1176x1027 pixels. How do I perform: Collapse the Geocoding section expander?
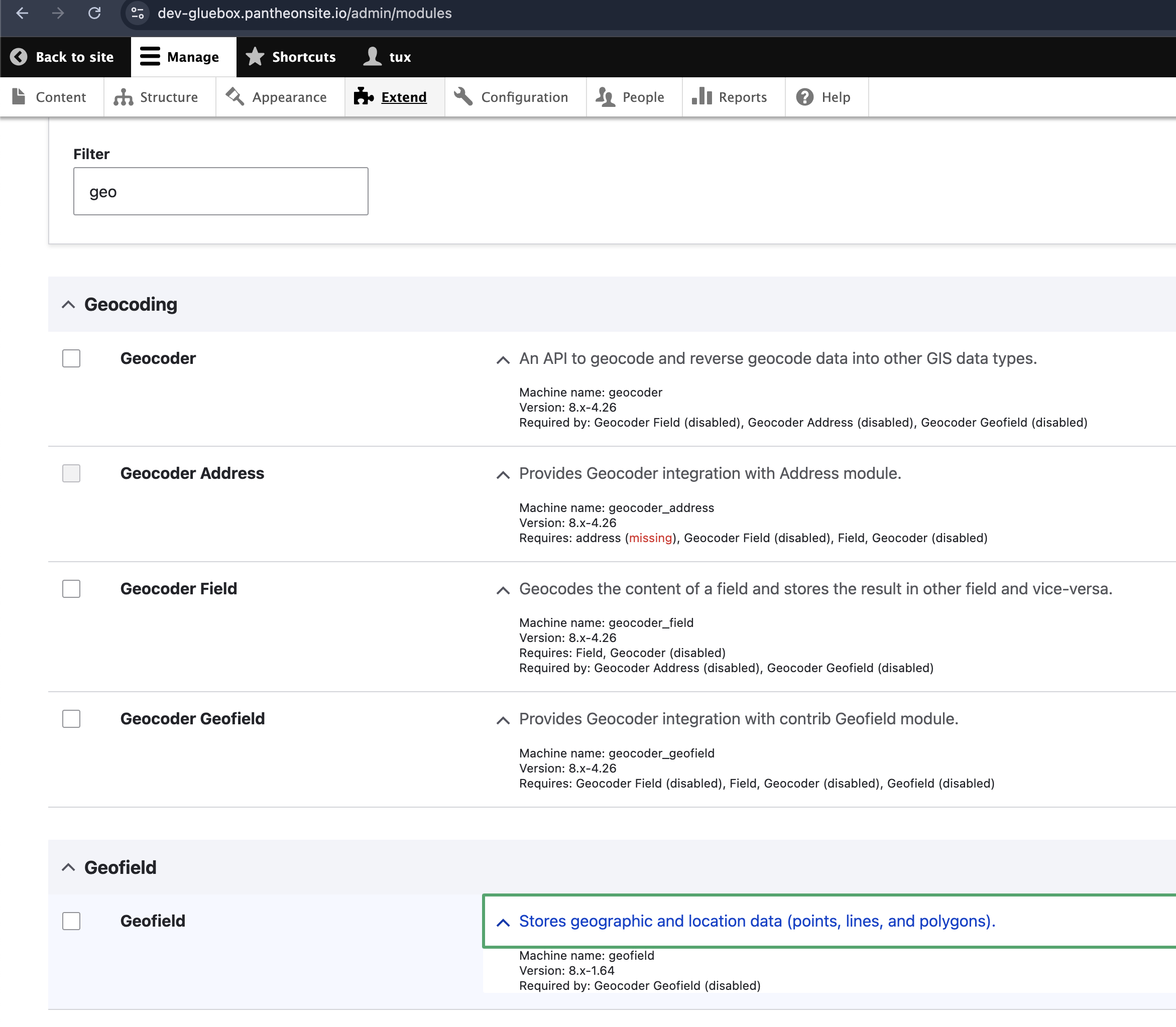coord(68,304)
